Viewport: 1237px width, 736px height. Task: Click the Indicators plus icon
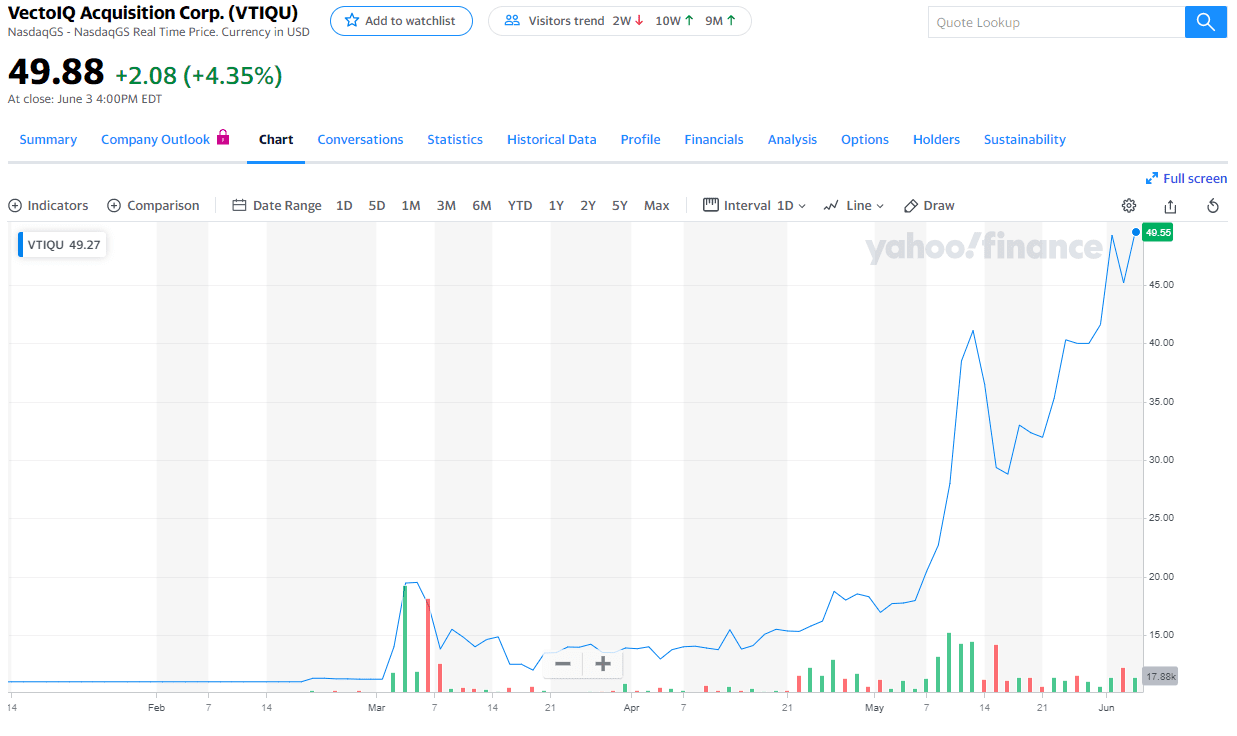[15, 206]
